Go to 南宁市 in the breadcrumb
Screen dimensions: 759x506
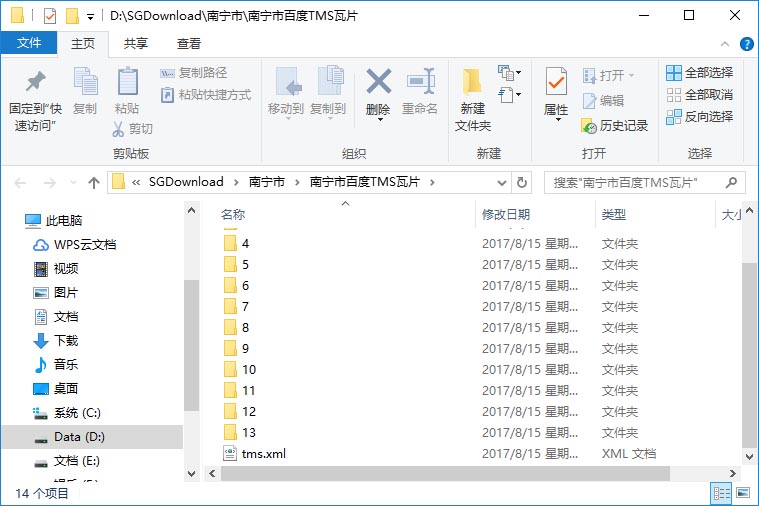[266, 182]
